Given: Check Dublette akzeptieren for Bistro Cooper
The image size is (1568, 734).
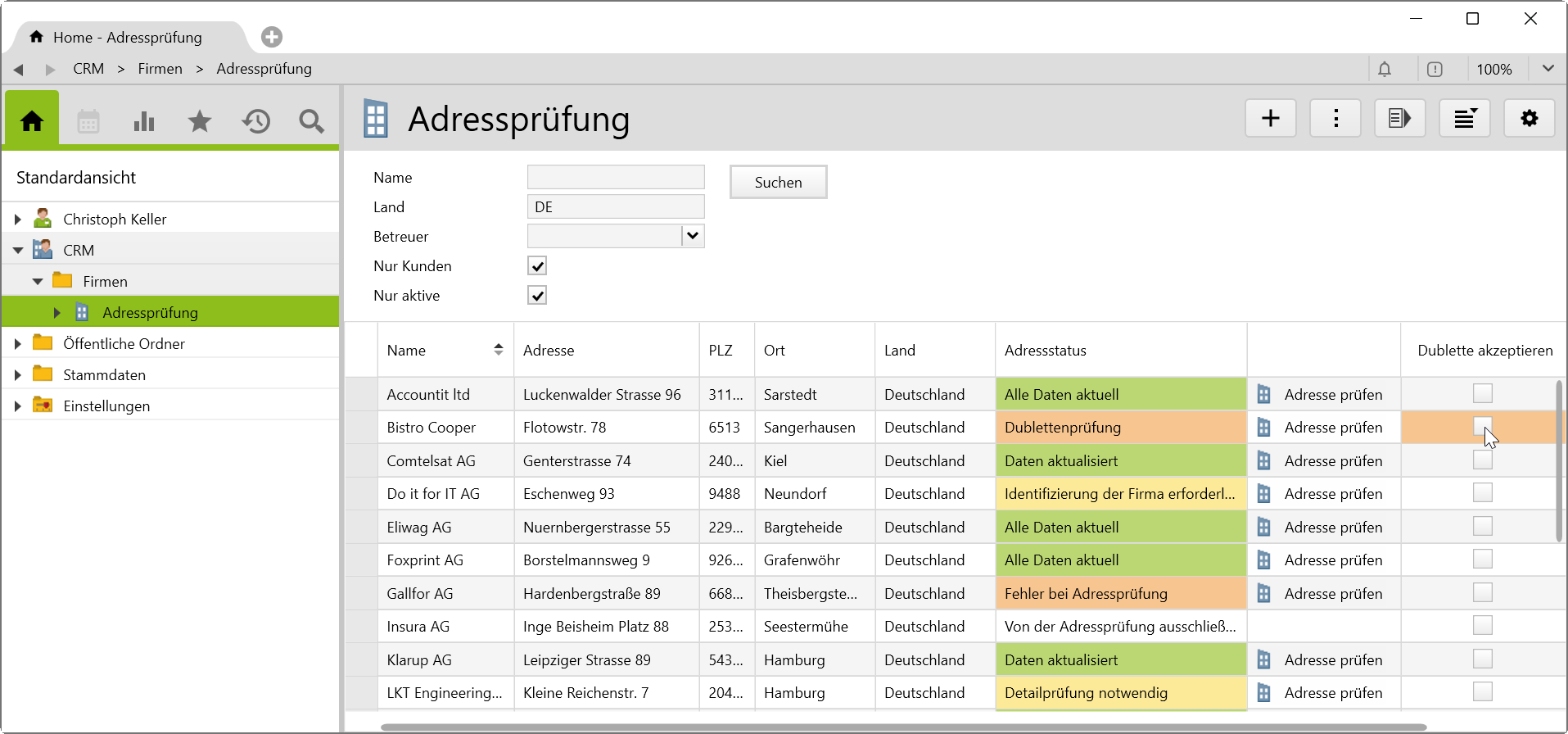Looking at the screenshot, I should 1482,427.
